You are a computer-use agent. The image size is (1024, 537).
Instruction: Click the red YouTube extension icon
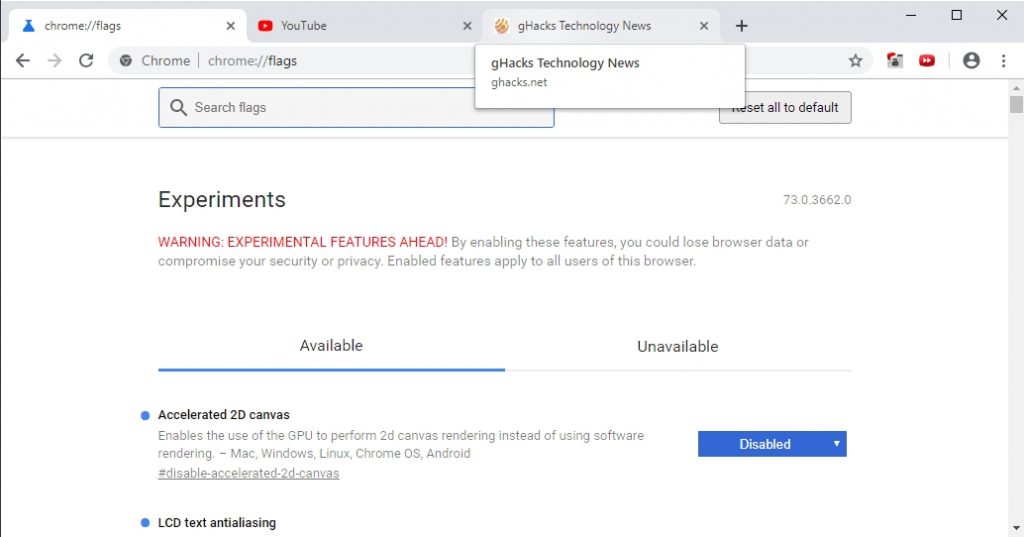(927, 61)
